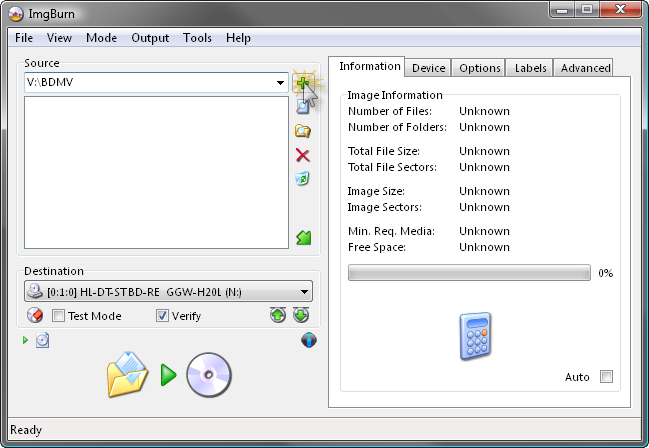
Task: Minimize the ImgBurn window
Action: point(562,9)
